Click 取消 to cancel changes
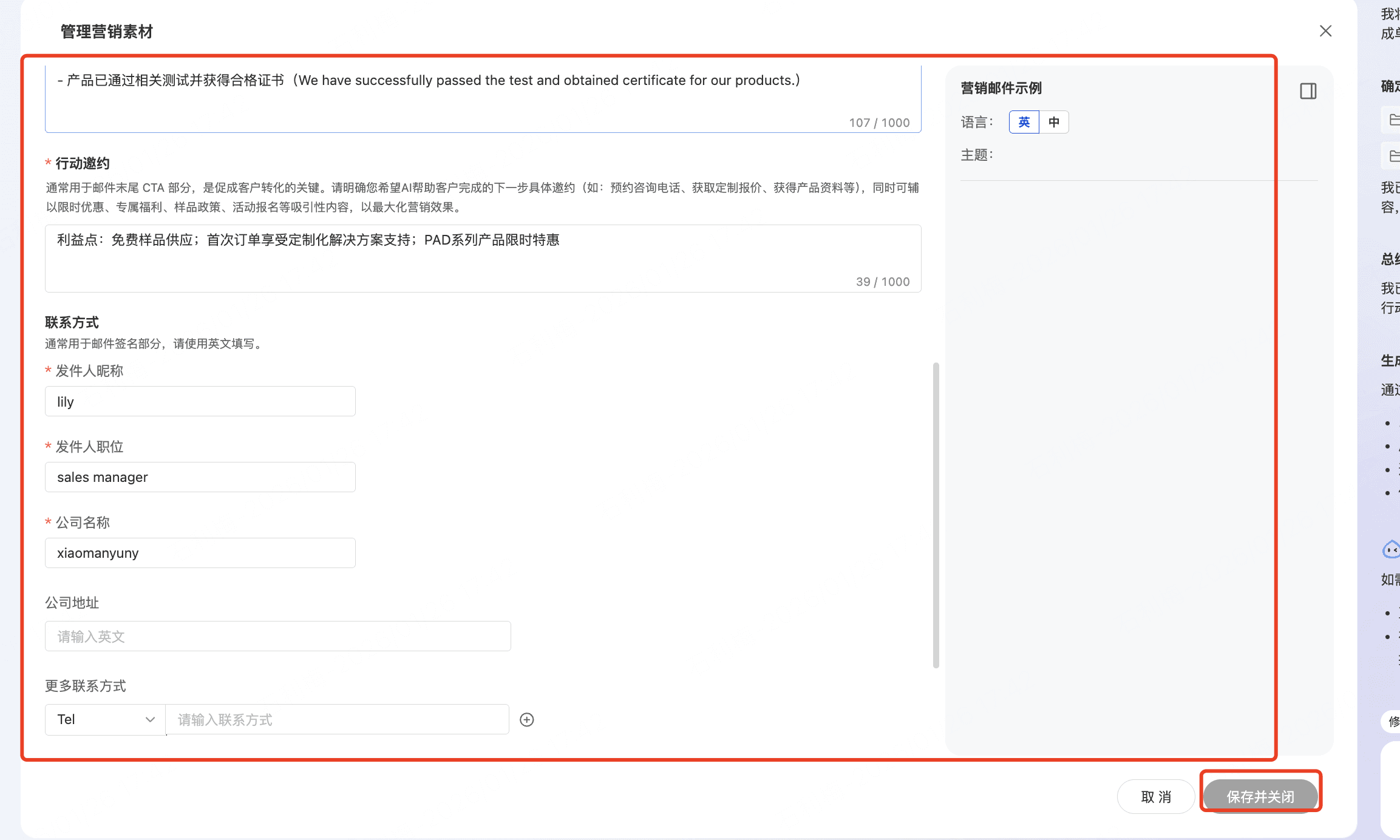The height and width of the screenshot is (840, 1400). click(1155, 796)
